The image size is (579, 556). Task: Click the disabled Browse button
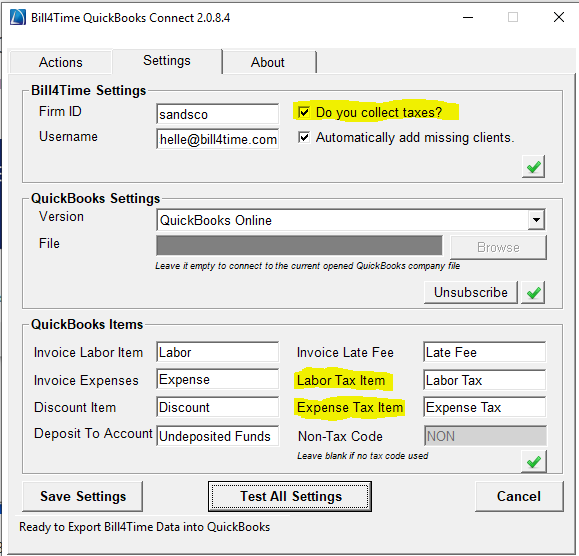coord(498,247)
